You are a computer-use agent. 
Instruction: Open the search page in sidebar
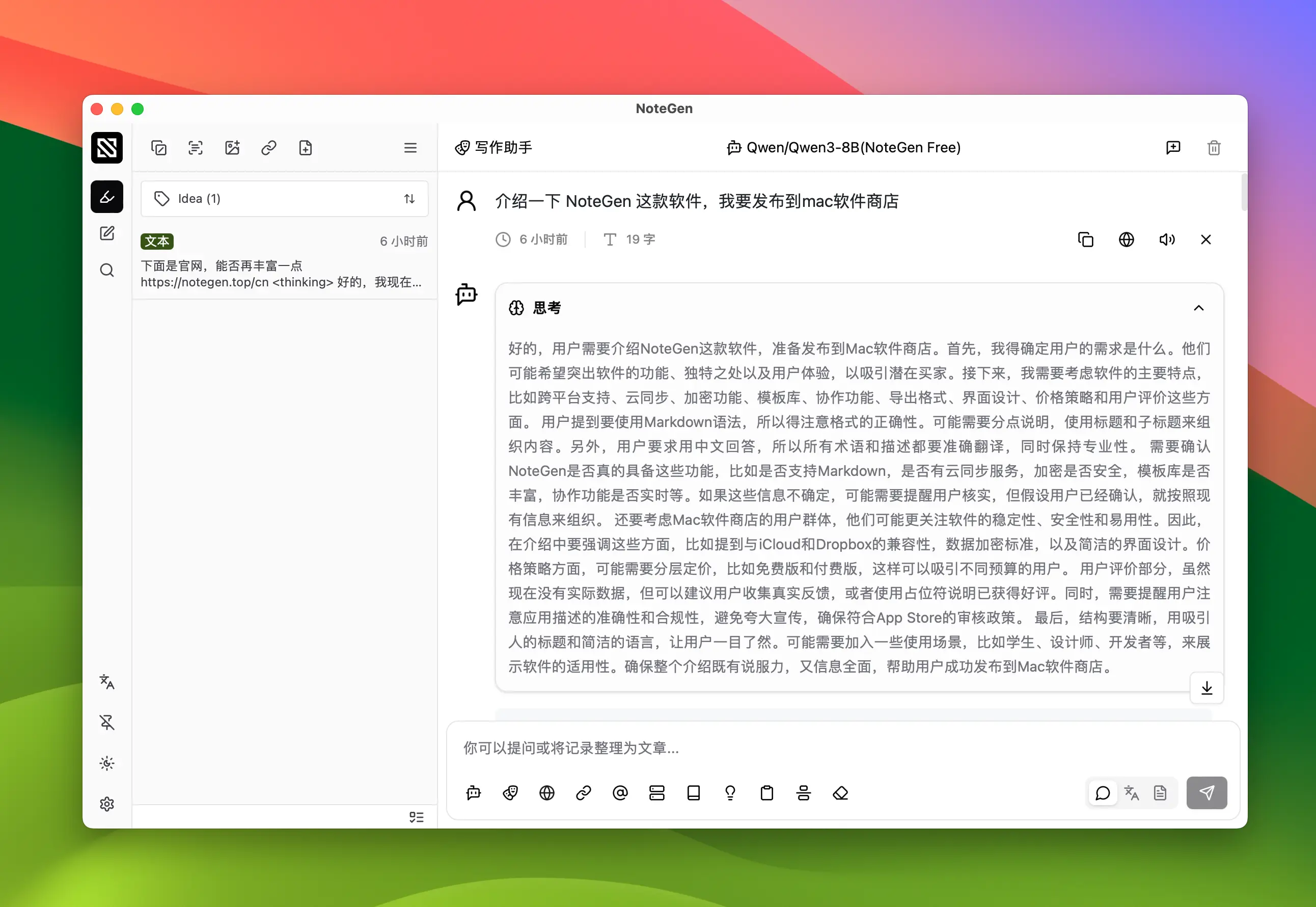click(x=107, y=270)
